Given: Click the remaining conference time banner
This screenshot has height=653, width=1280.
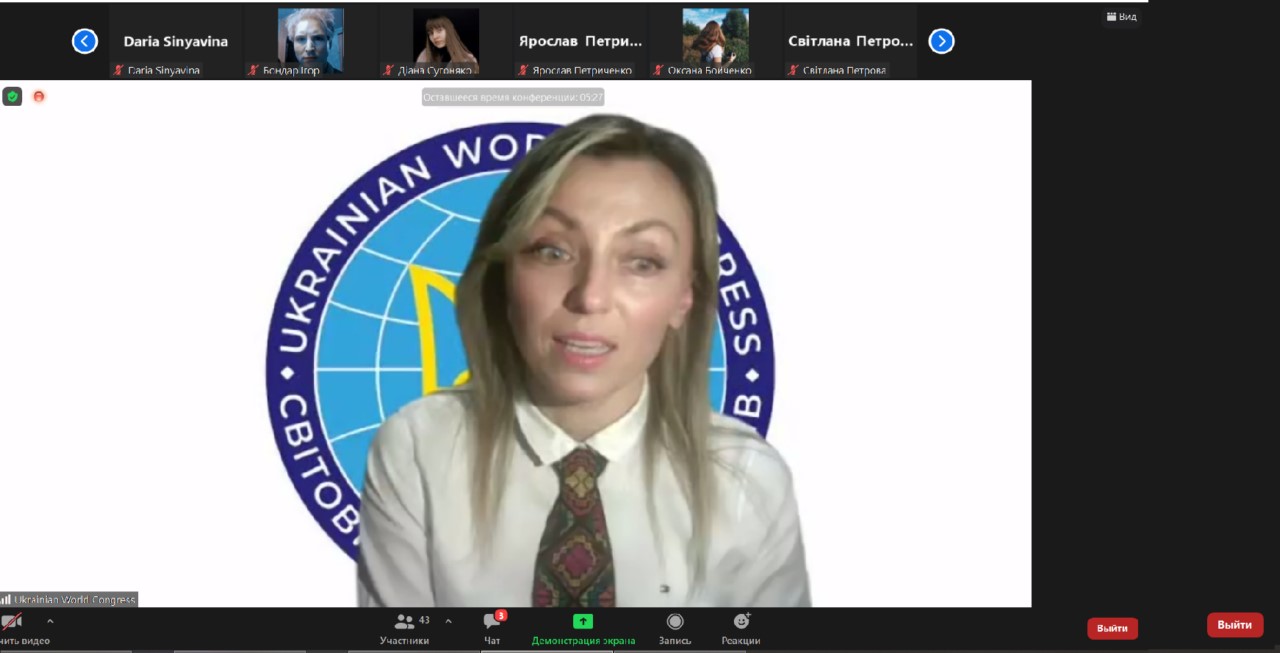Looking at the screenshot, I should pyautogui.click(x=513, y=97).
